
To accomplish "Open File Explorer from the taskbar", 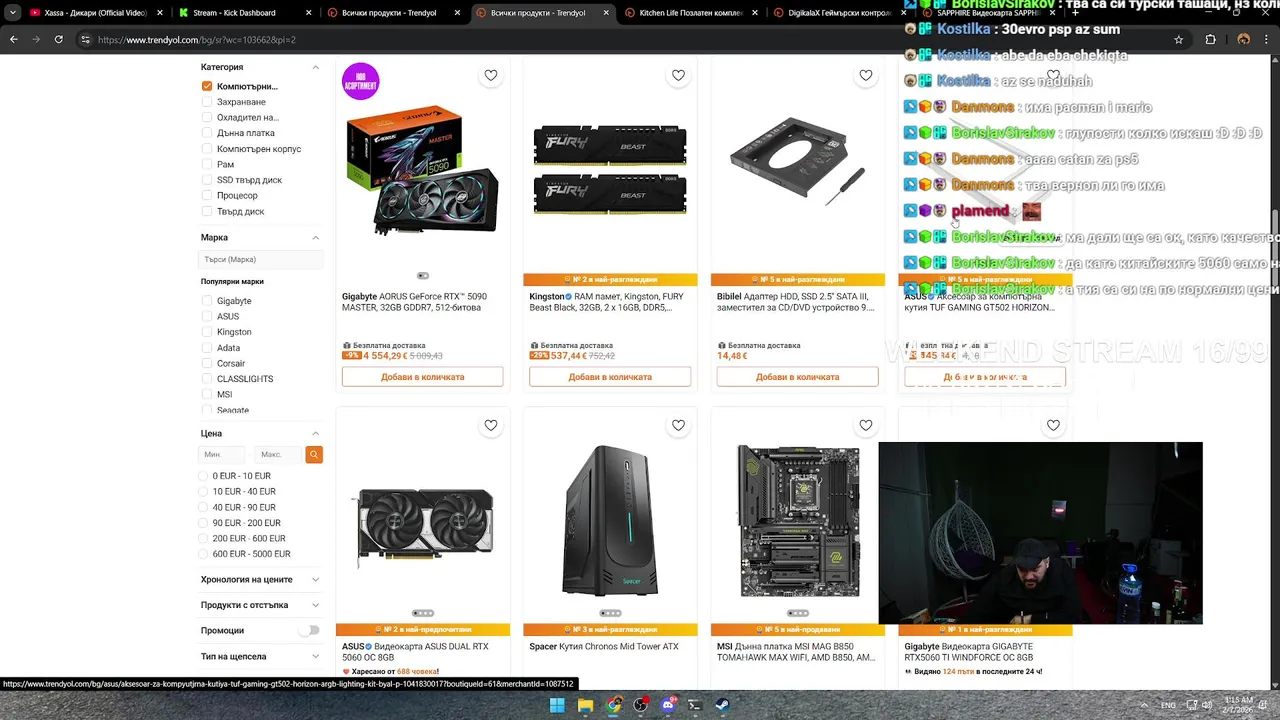I will coord(585,705).
